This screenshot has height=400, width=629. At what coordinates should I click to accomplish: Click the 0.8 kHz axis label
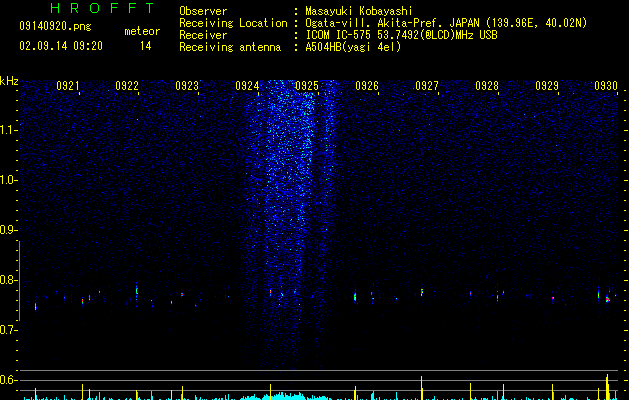8,280
